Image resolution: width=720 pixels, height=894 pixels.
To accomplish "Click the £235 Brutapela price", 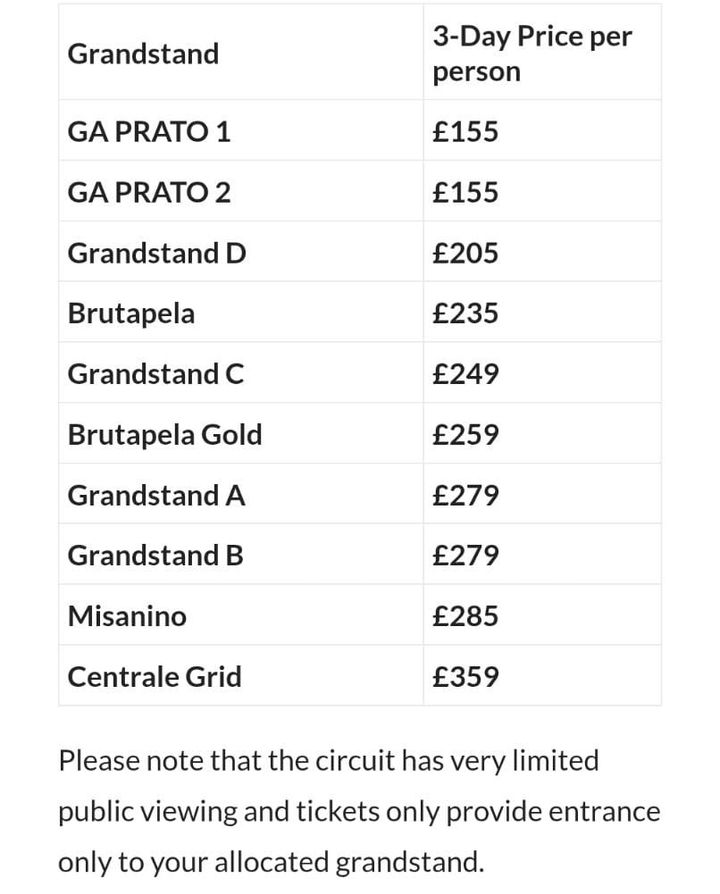I will (465, 313).
